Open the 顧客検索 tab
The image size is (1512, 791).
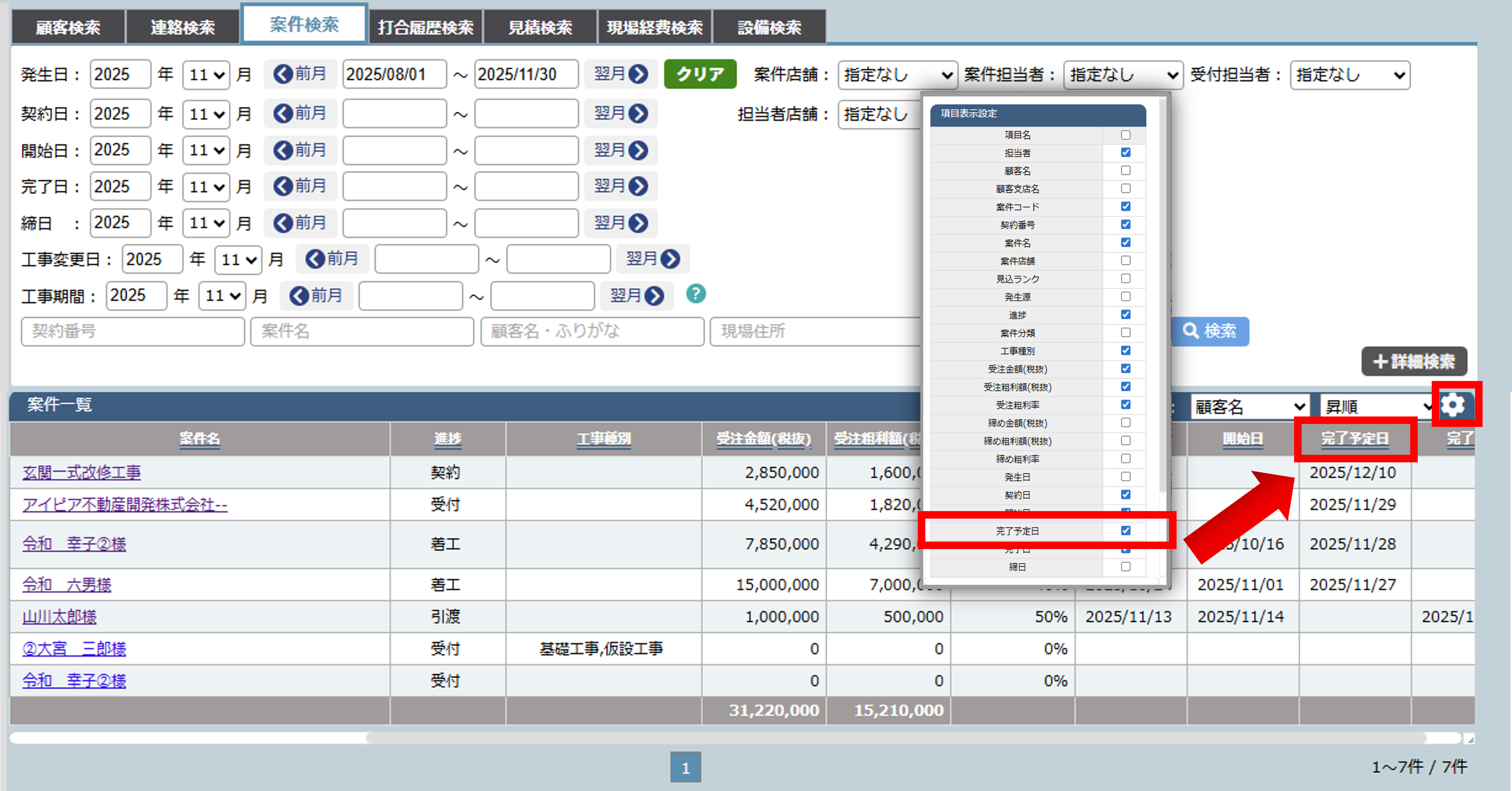(x=67, y=27)
